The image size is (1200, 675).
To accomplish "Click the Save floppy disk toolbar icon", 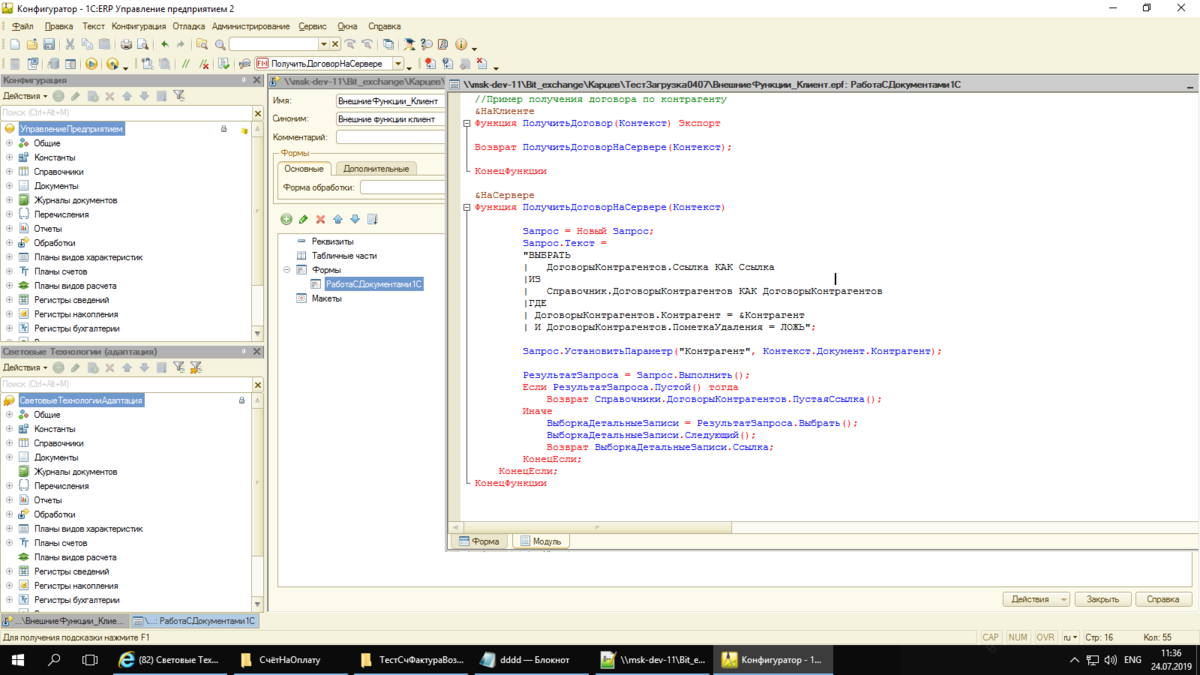I will (x=49, y=45).
